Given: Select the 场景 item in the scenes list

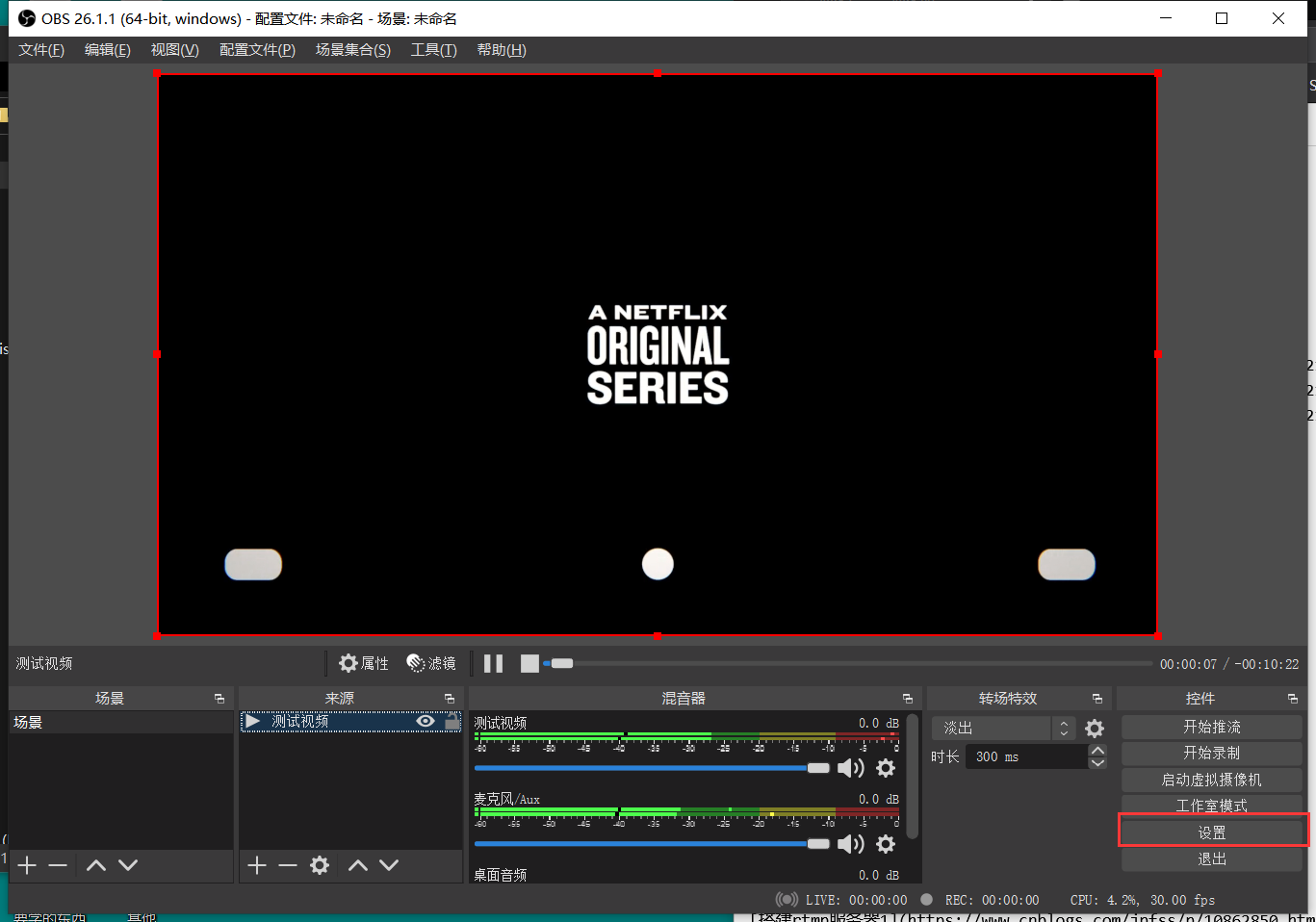Looking at the screenshot, I should (x=121, y=722).
